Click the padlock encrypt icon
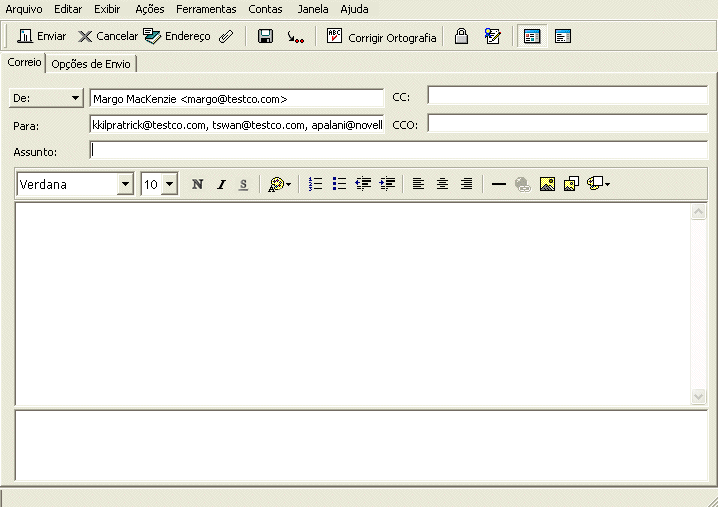This screenshot has height=507, width=718. (461, 36)
